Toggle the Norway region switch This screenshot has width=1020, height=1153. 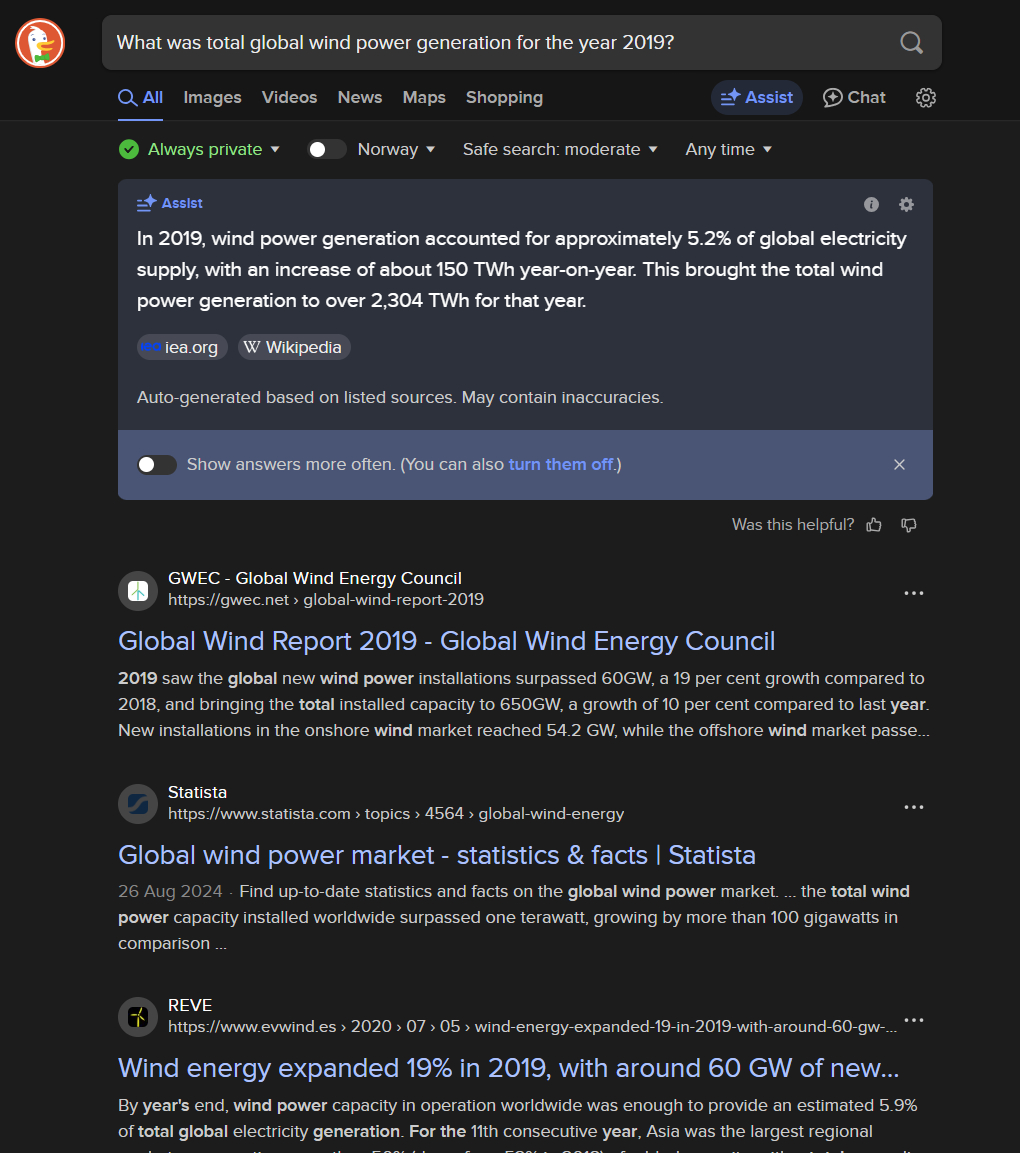point(327,149)
